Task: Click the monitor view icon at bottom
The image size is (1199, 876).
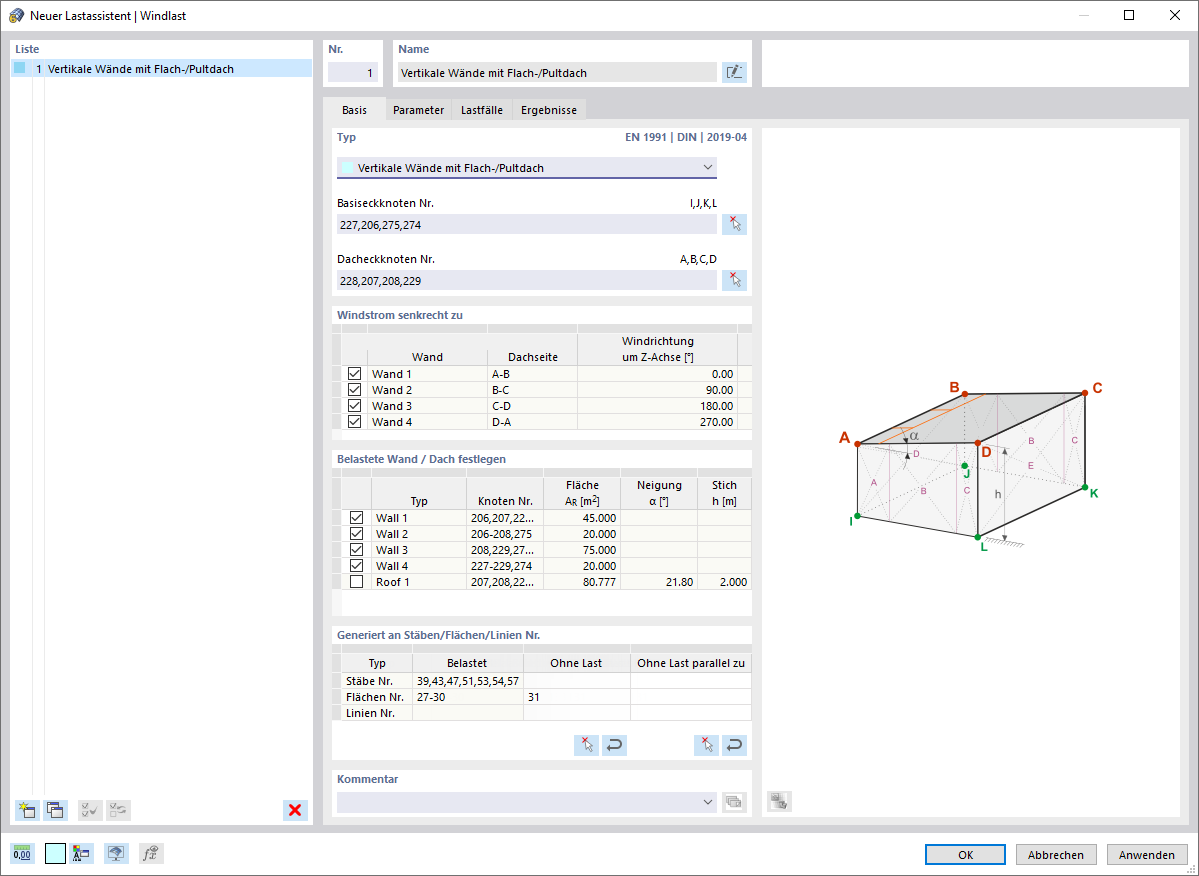Action: [x=115, y=854]
